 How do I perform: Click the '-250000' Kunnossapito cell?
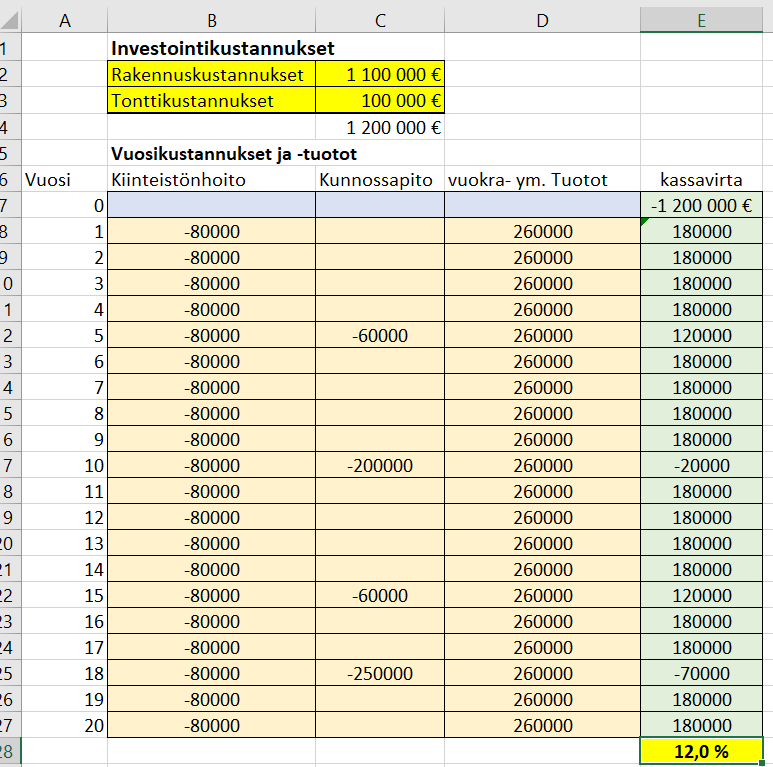tap(380, 673)
